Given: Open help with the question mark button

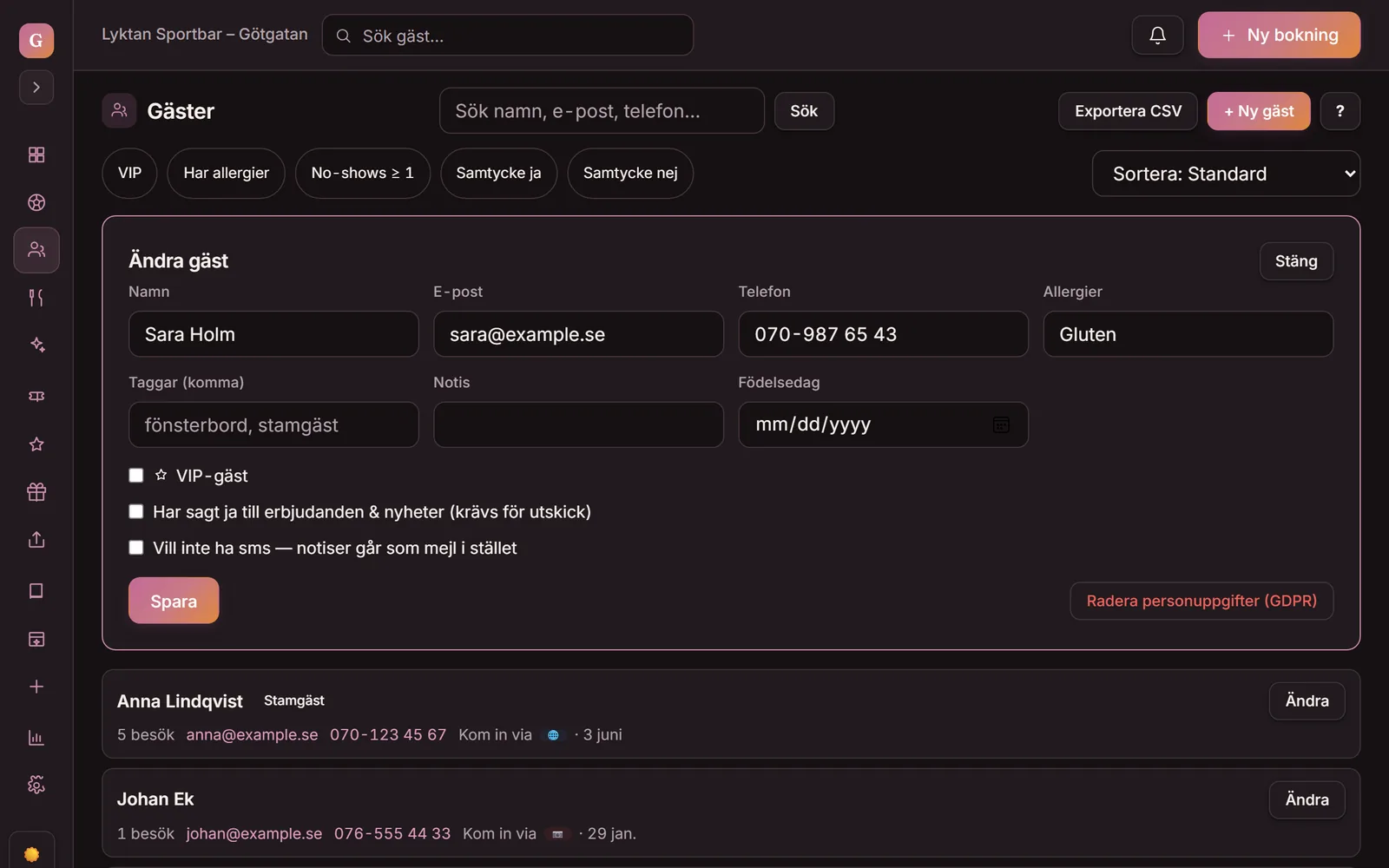Looking at the screenshot, I should (x=1340, y=111).
